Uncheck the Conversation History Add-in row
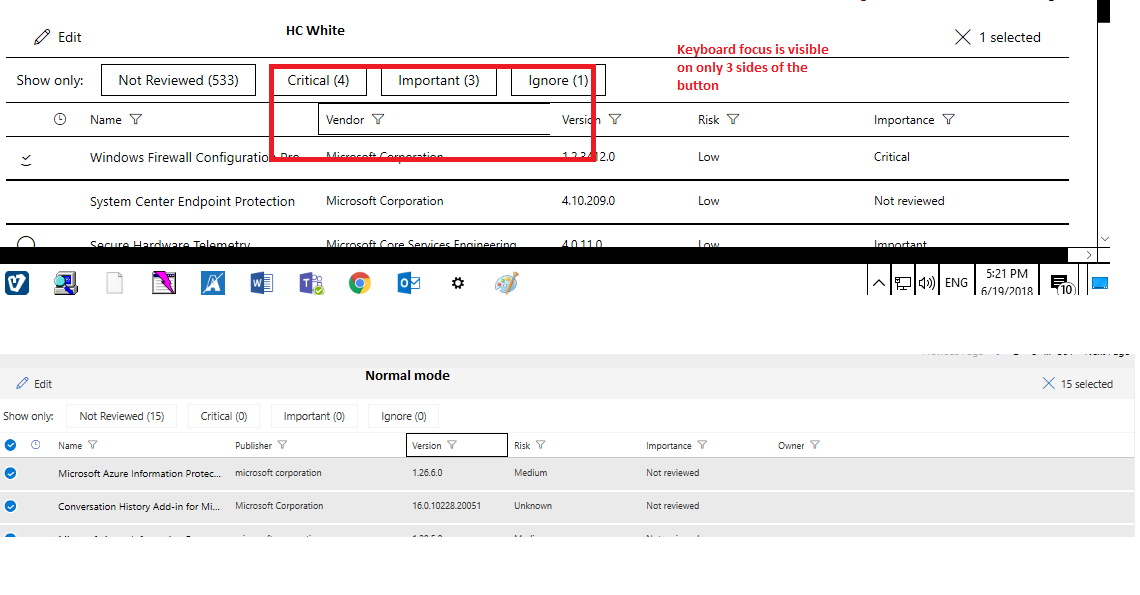This screenshot has height=595, width=1140. (x=10, y=506)
